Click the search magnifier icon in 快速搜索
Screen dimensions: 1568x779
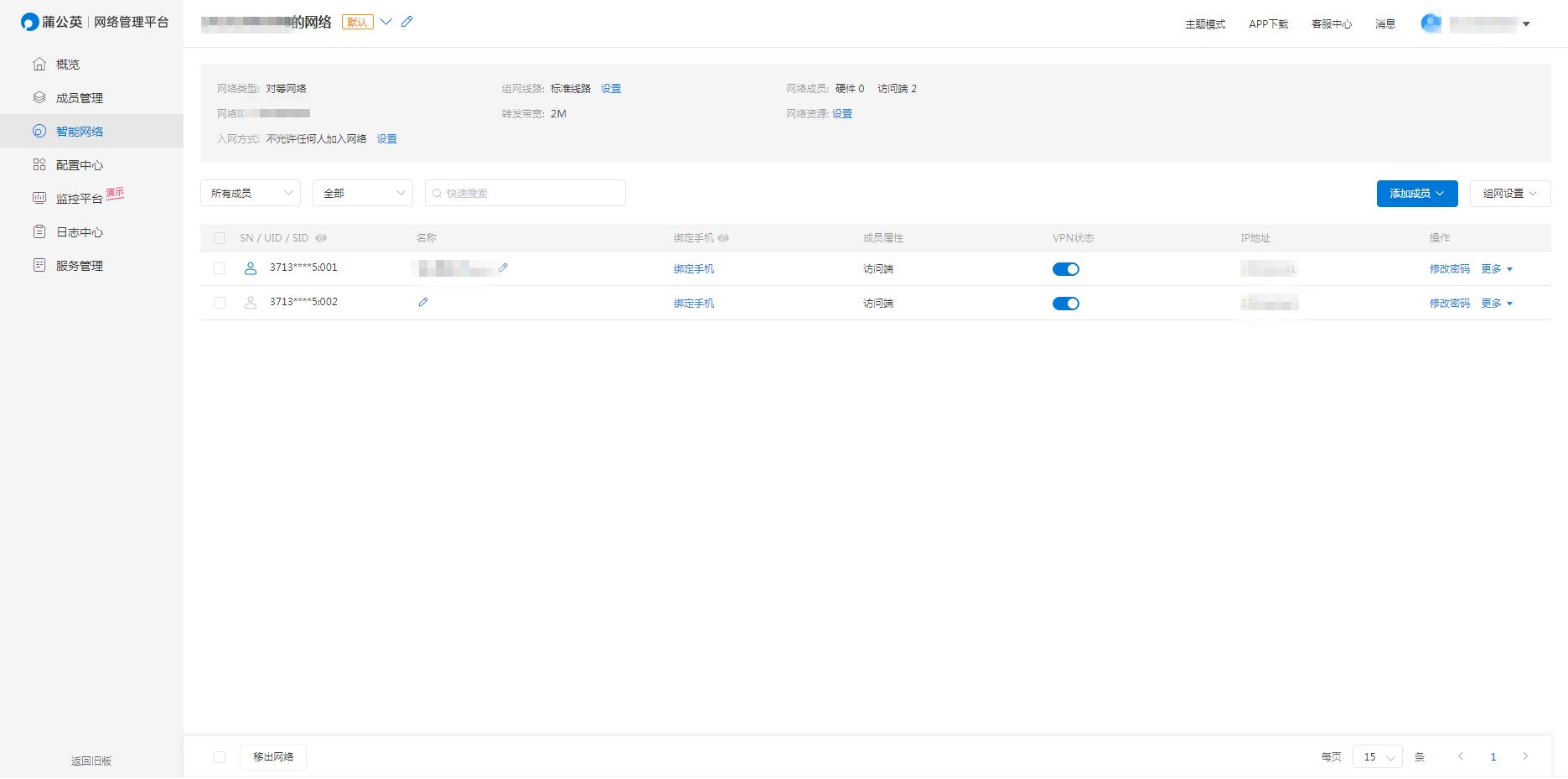[x=437, y=194]
